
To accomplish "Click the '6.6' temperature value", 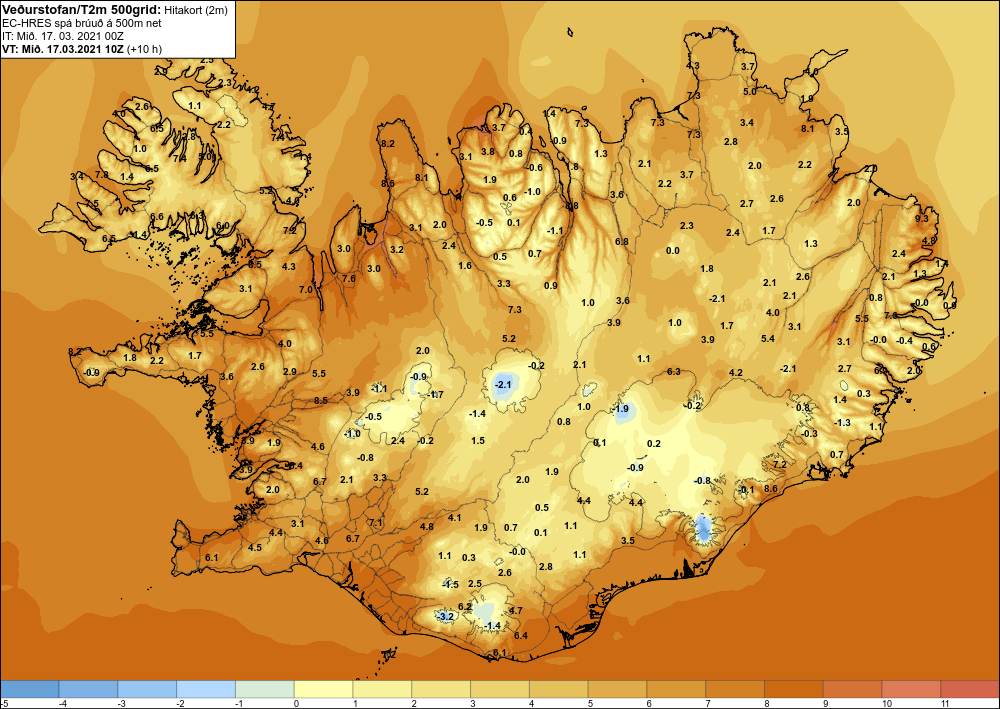I will (x=157, y=217).
